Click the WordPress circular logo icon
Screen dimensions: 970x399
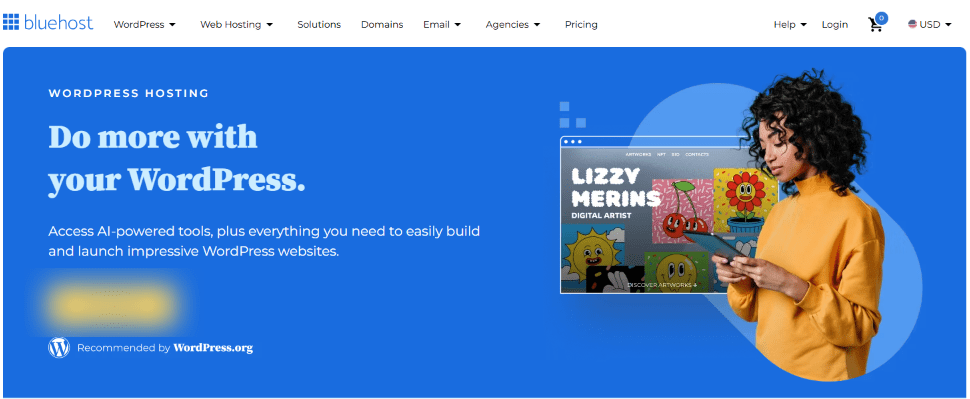coord(59,348)
